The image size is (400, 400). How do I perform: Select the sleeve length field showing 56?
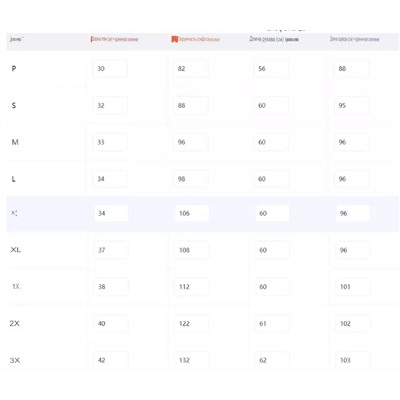click(271, 69)
